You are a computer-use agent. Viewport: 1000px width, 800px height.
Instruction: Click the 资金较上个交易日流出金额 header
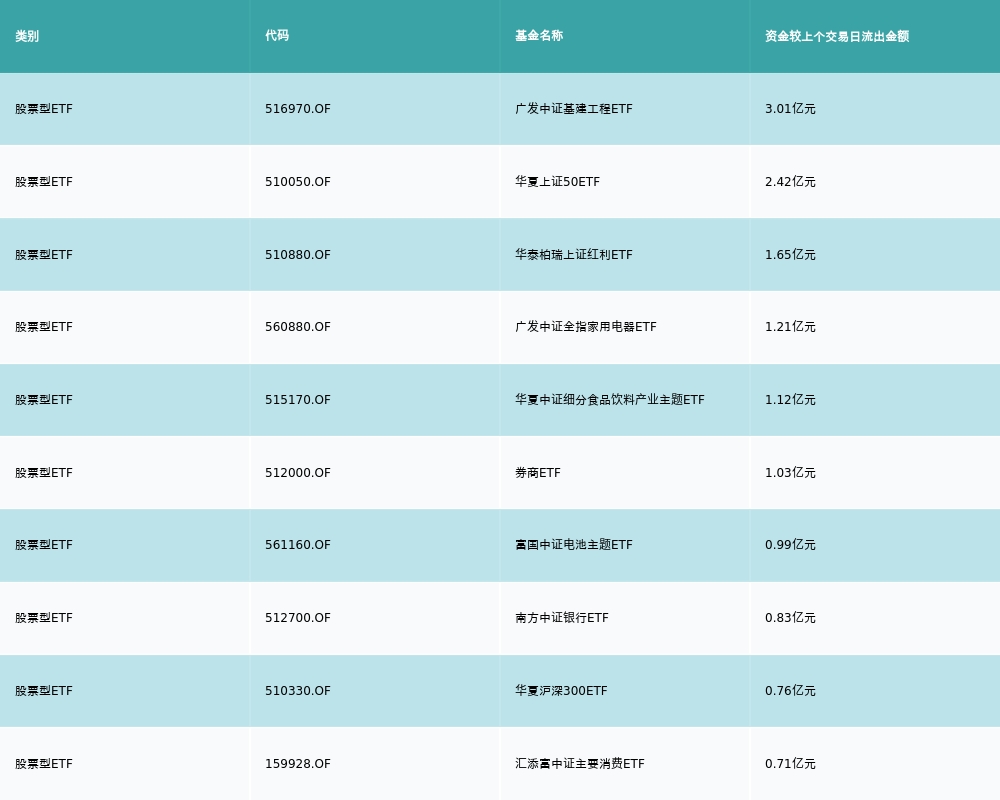(x=837, y=36)
